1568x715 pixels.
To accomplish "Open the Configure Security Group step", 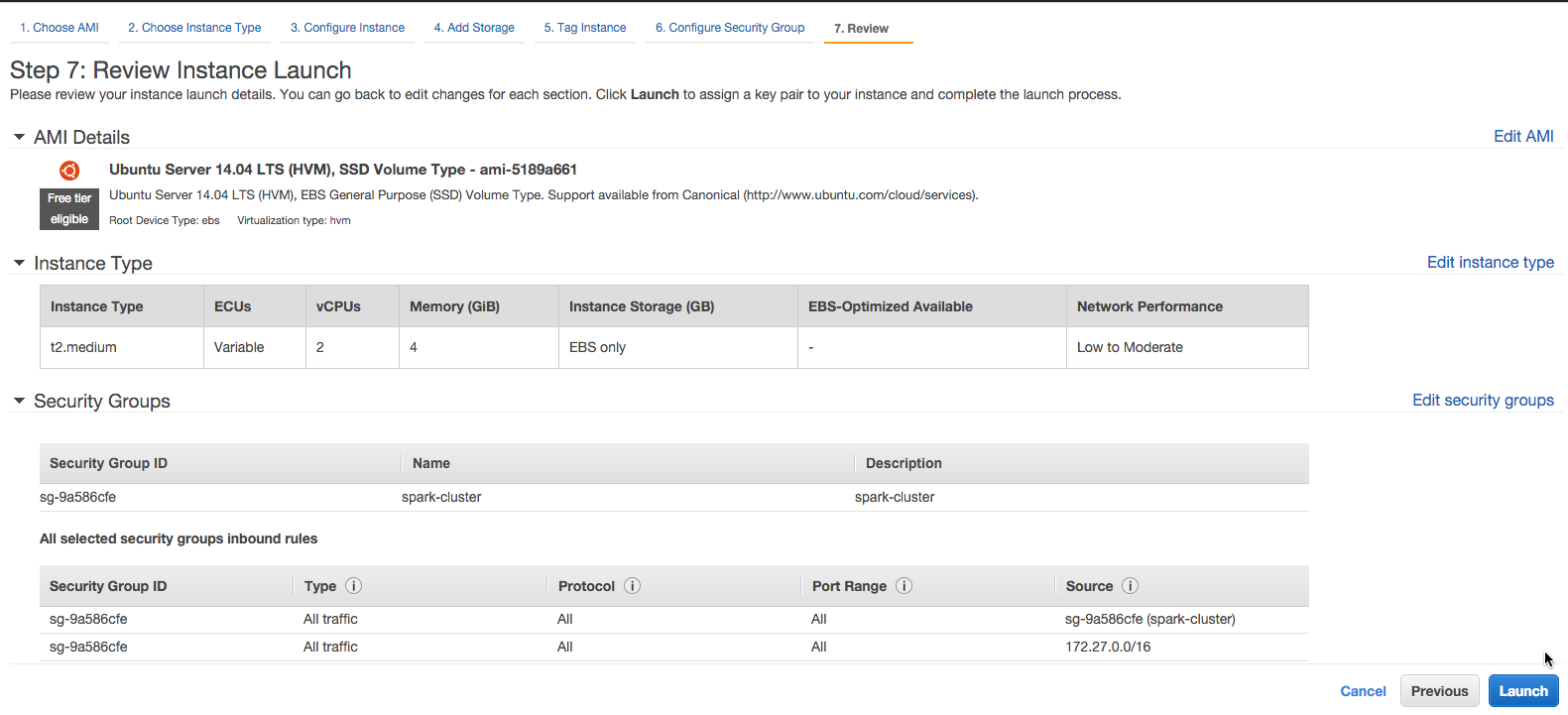I will (730, 28).
